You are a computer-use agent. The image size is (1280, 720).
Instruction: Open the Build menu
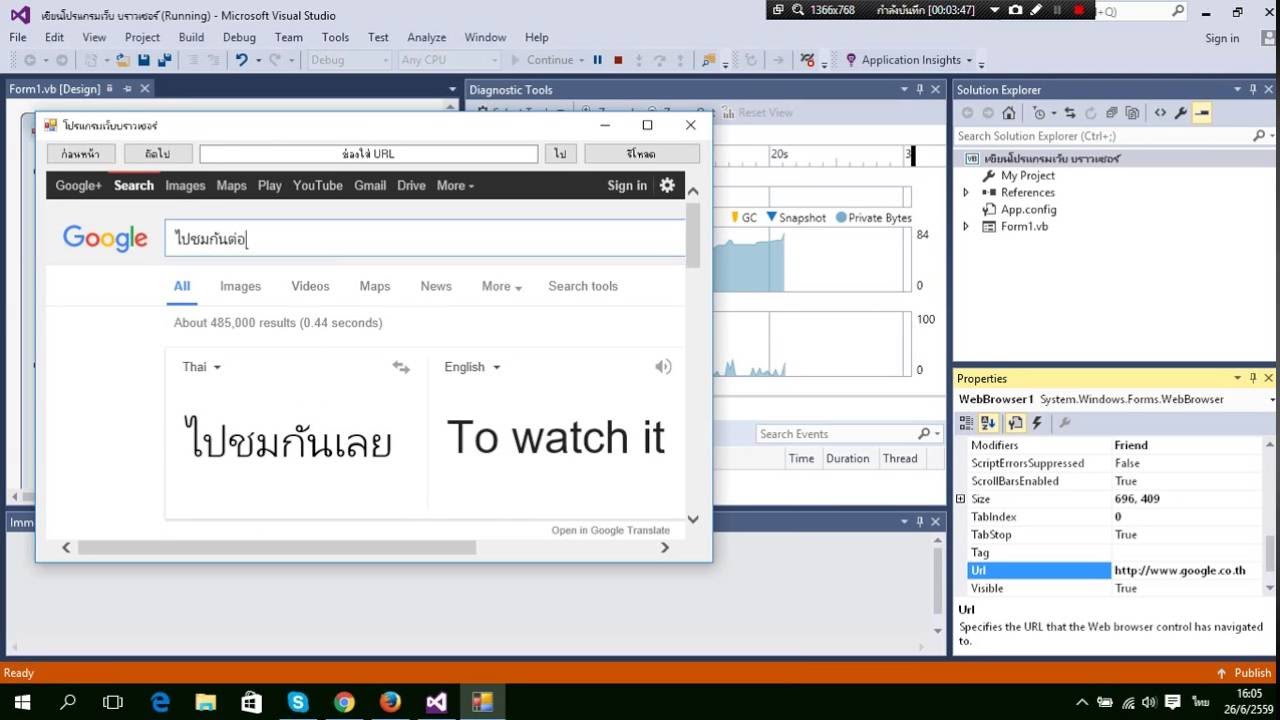tap(191, 37)
